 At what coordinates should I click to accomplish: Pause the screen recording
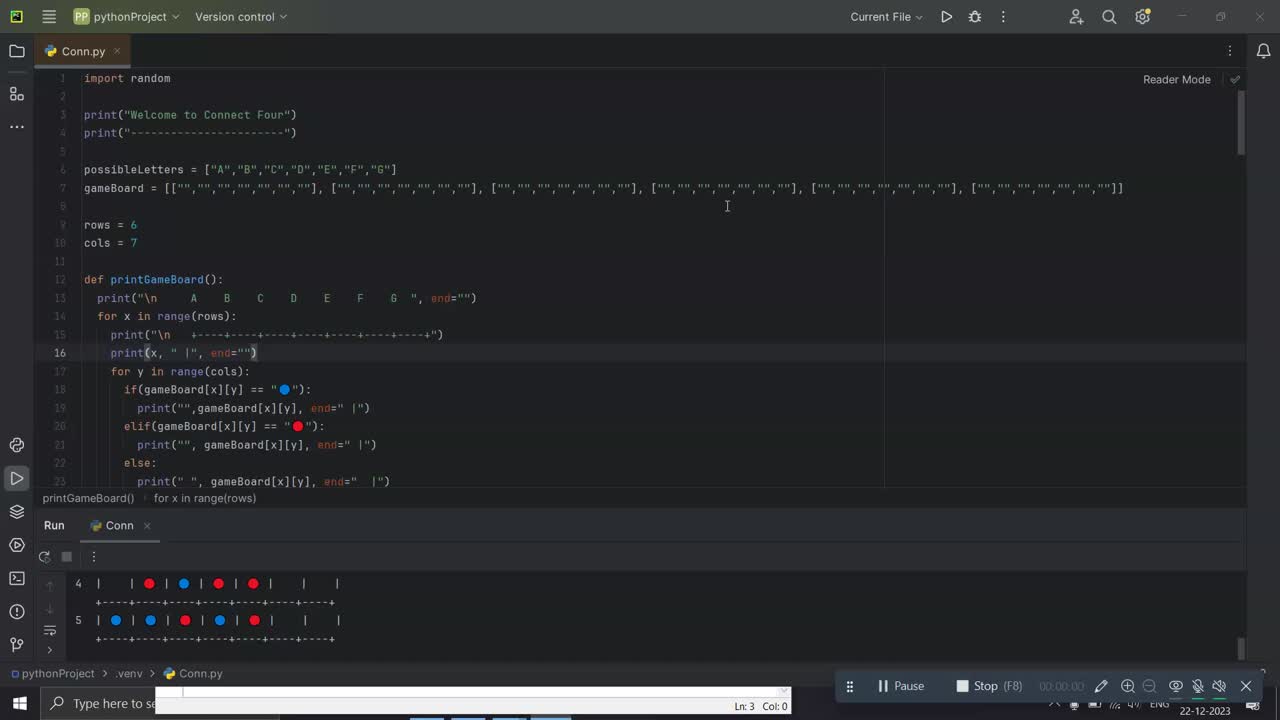coord(900,686)
